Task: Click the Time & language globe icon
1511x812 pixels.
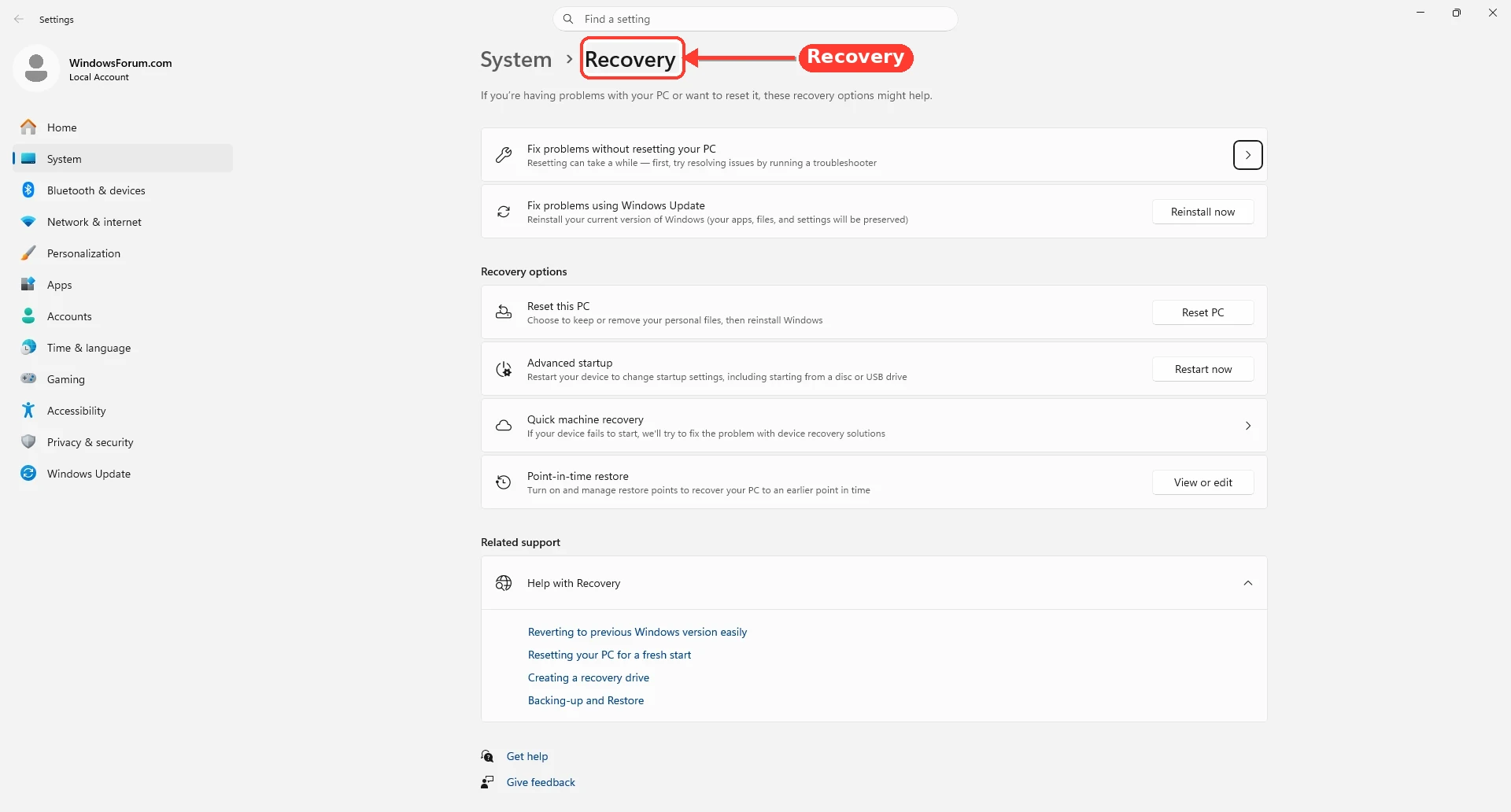Action: [x=28, y=347]
